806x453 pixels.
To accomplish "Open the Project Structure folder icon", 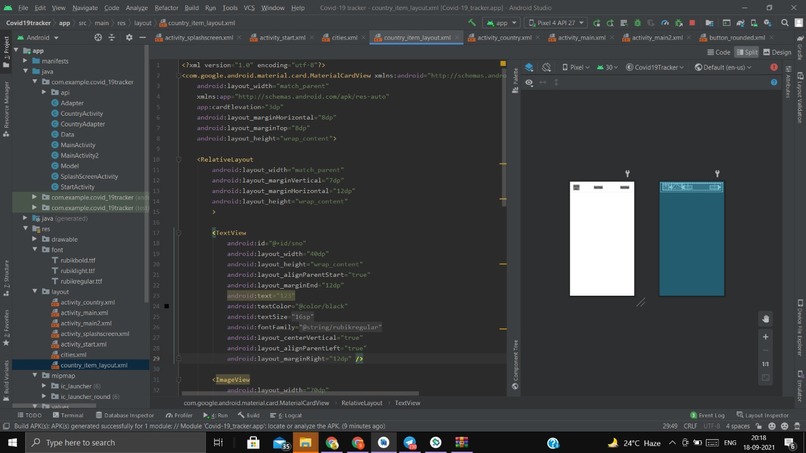I will point(709,23).
